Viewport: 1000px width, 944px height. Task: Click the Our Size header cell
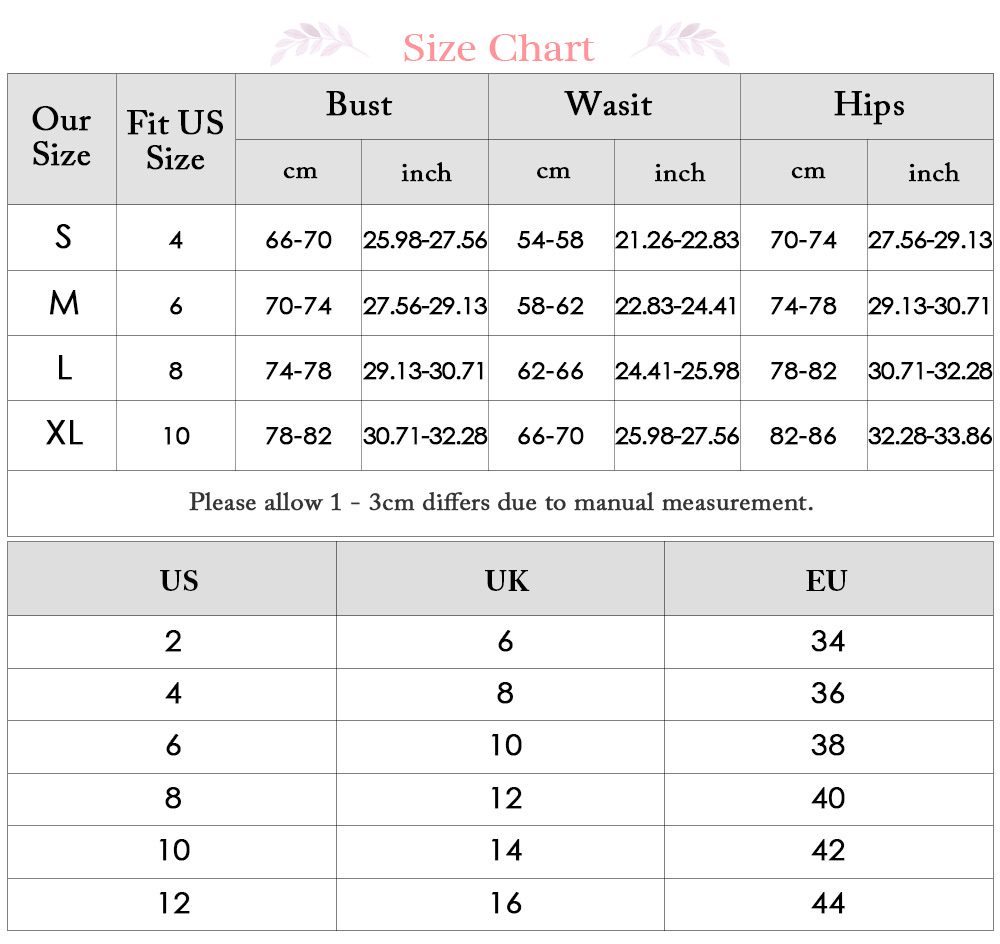[62, 139]
